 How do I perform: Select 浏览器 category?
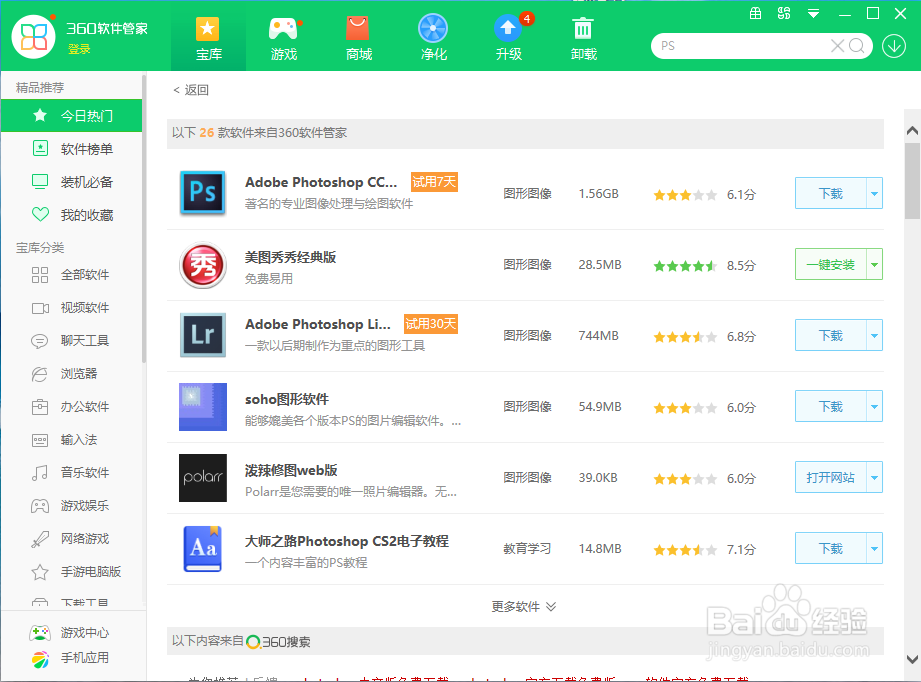click(x=72, y=373)
